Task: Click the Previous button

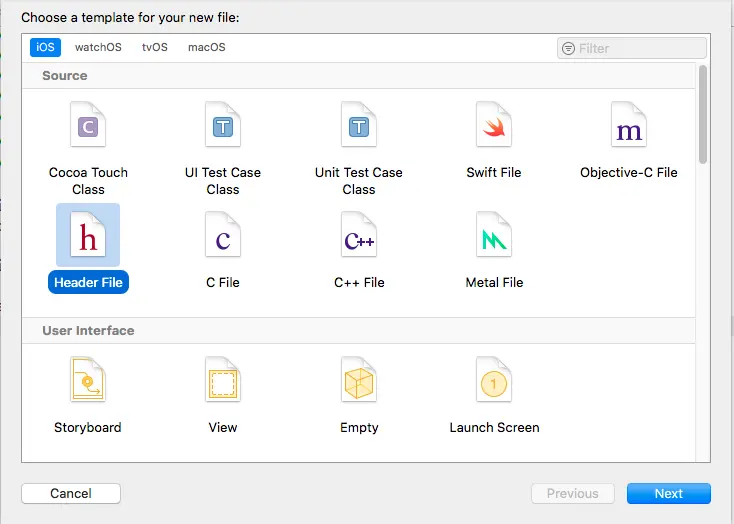Action: [573, 494]
